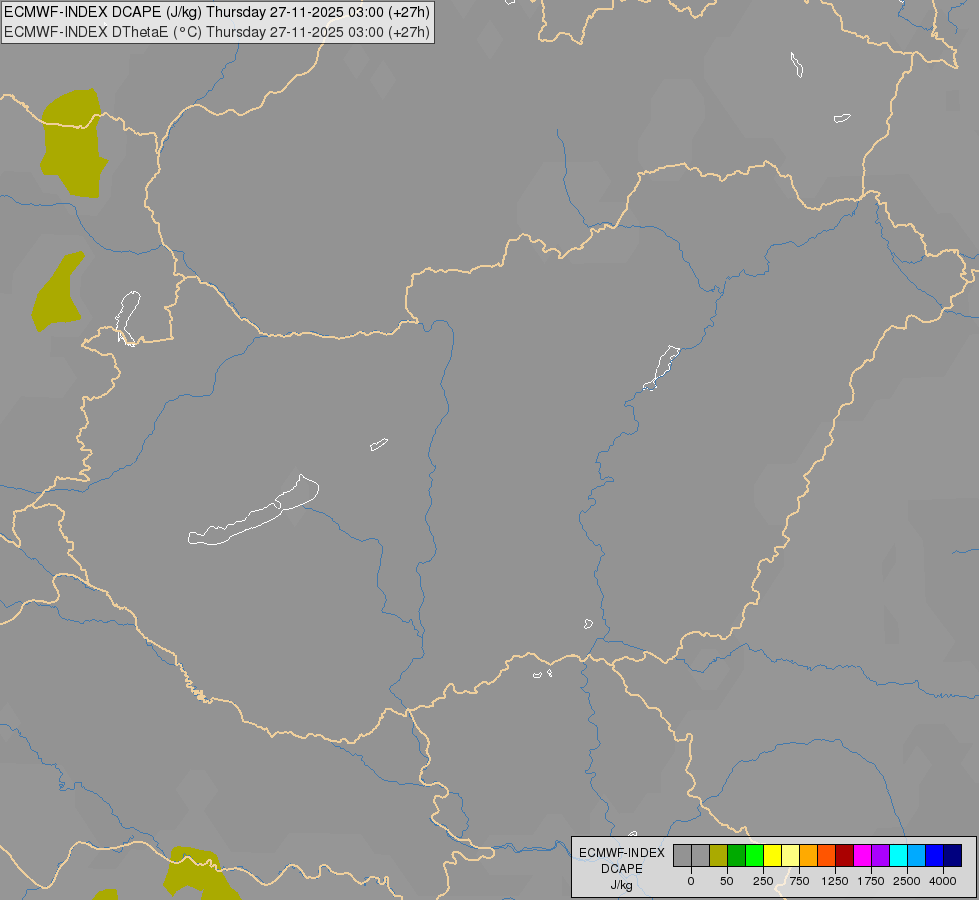Pick the orange legend swatch
979x900 pixels.
click(809, 856)
